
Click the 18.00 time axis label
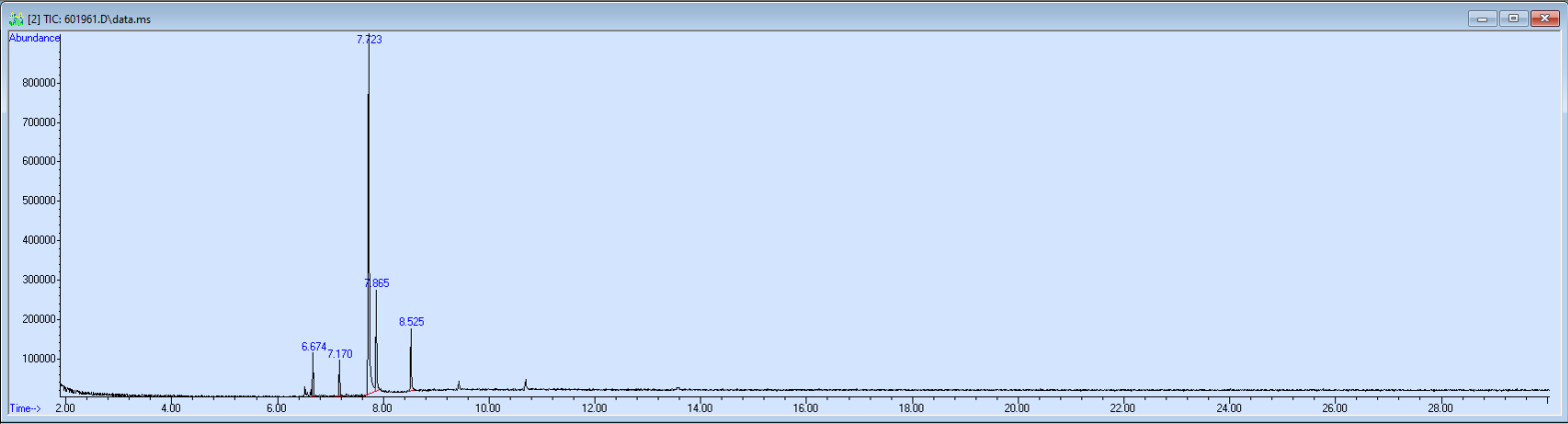pos(911,408)
